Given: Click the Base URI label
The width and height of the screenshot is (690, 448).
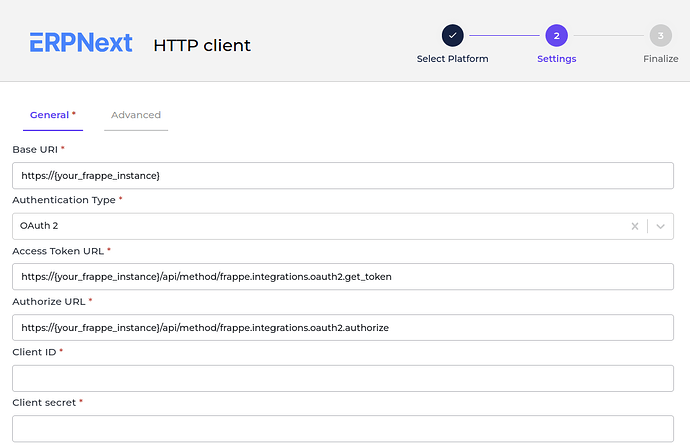Looking at the screenshot, I should coord(35,150).
